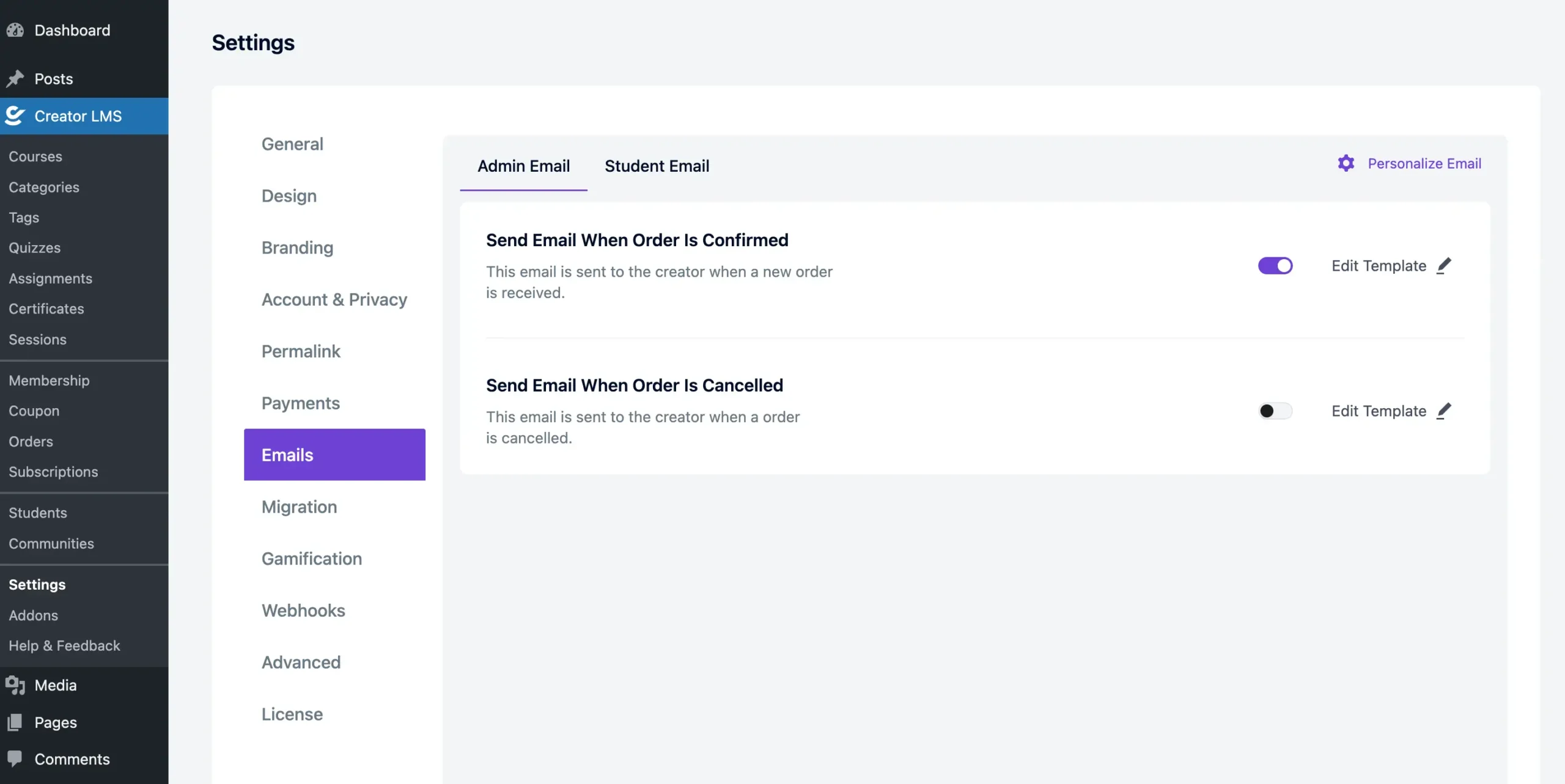Click the Dashboard icon in the sidebar

[x=16, y=29]
